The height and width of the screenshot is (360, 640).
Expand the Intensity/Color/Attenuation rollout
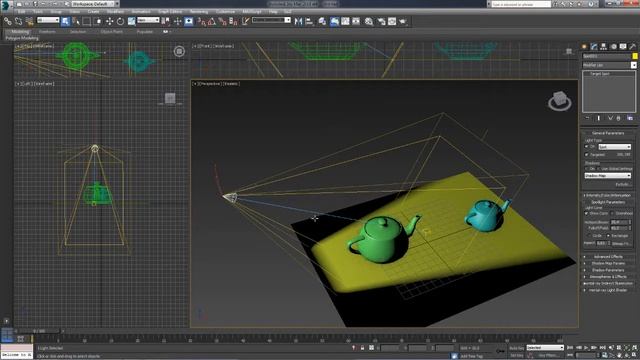coord(608,196)
